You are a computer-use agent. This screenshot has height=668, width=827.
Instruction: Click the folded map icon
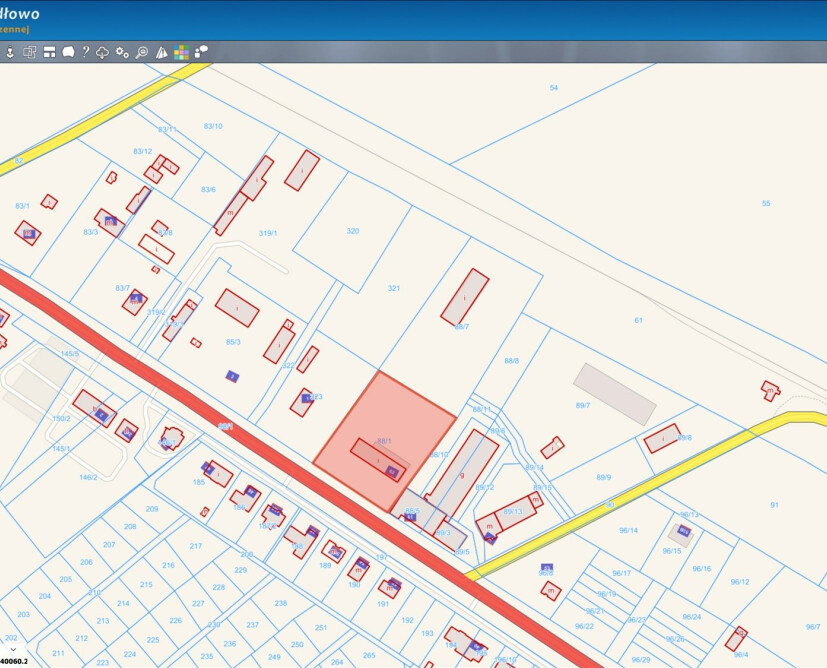pyautogui.click(x=162, y=52)
